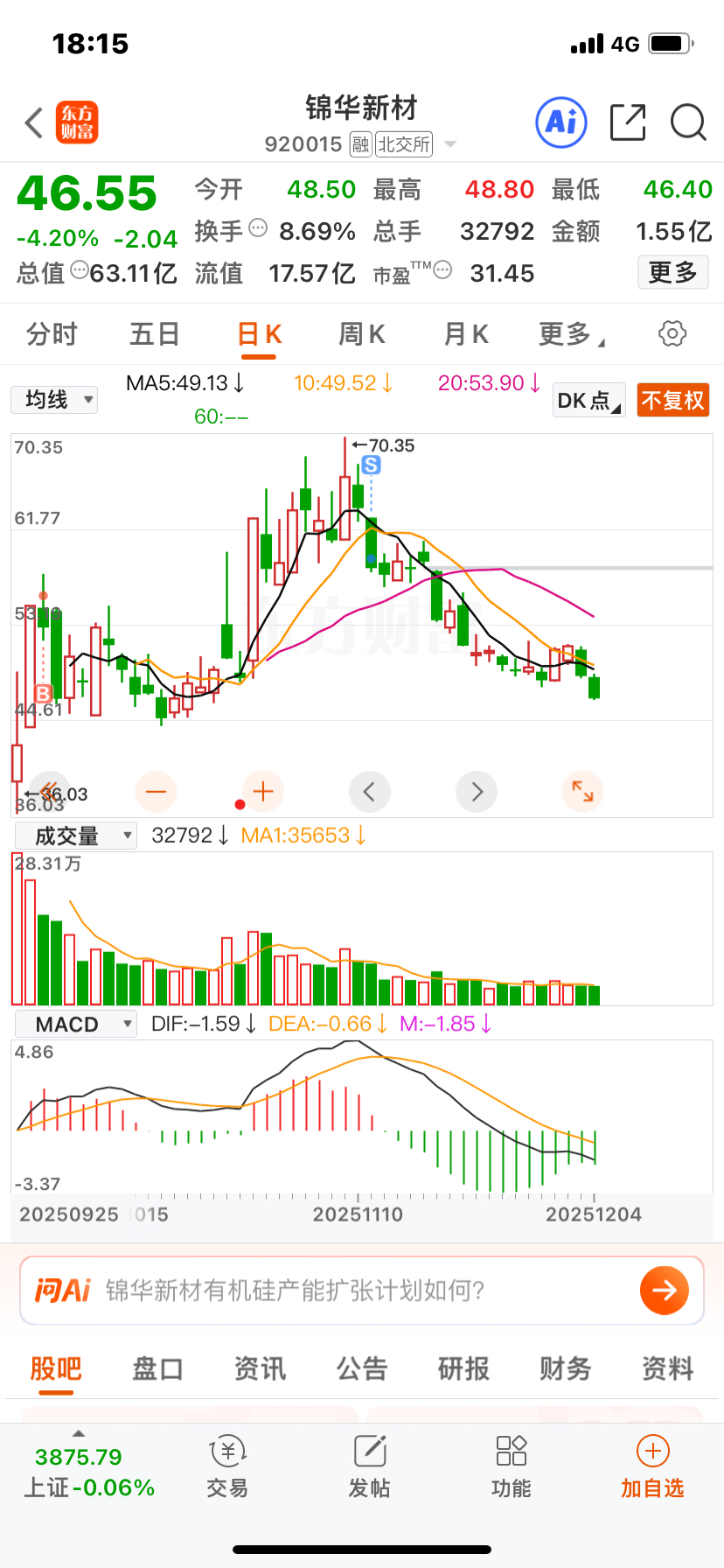Viewport: 724px width, 1568px height.
Task: Open the 成交量 indicator dropdown
Action: tap(76, 836)
